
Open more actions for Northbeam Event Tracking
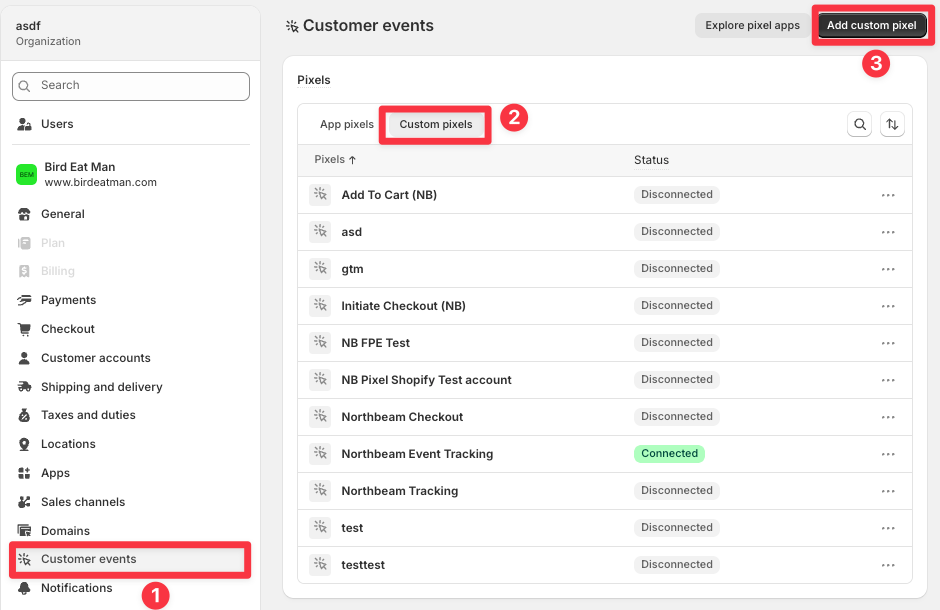[x=888, y=454]
